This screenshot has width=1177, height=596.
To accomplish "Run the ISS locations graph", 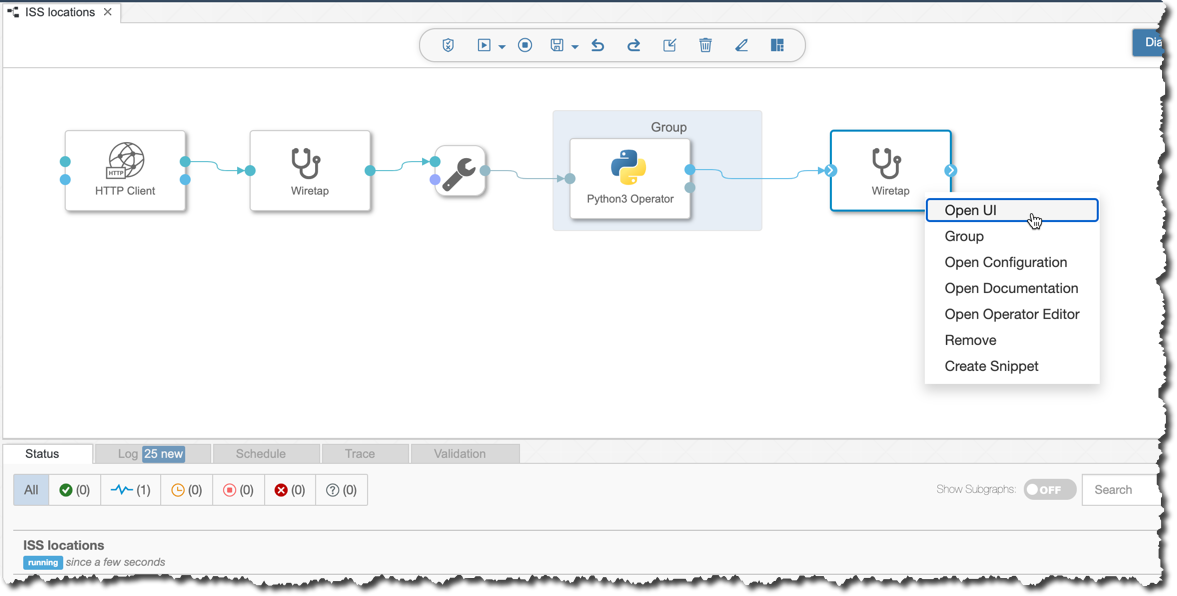I will 483,45.
